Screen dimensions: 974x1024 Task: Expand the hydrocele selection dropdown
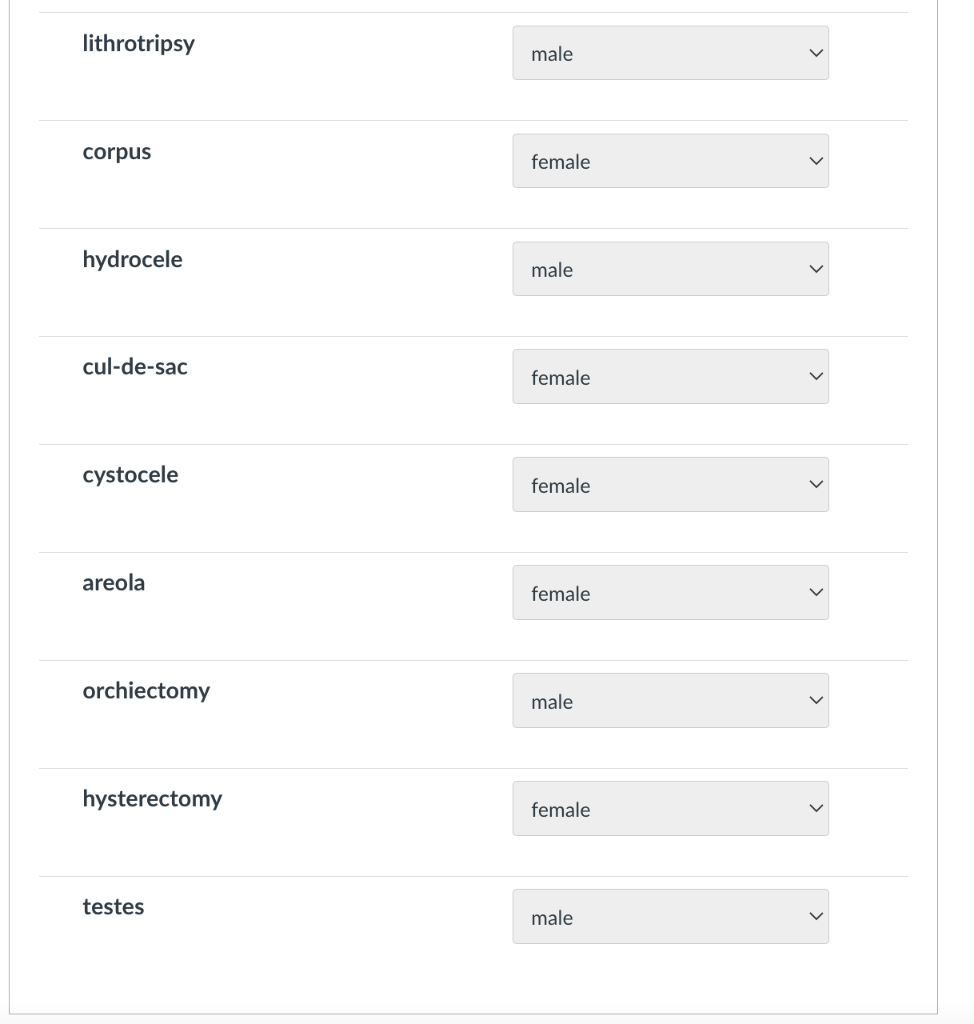670,269
